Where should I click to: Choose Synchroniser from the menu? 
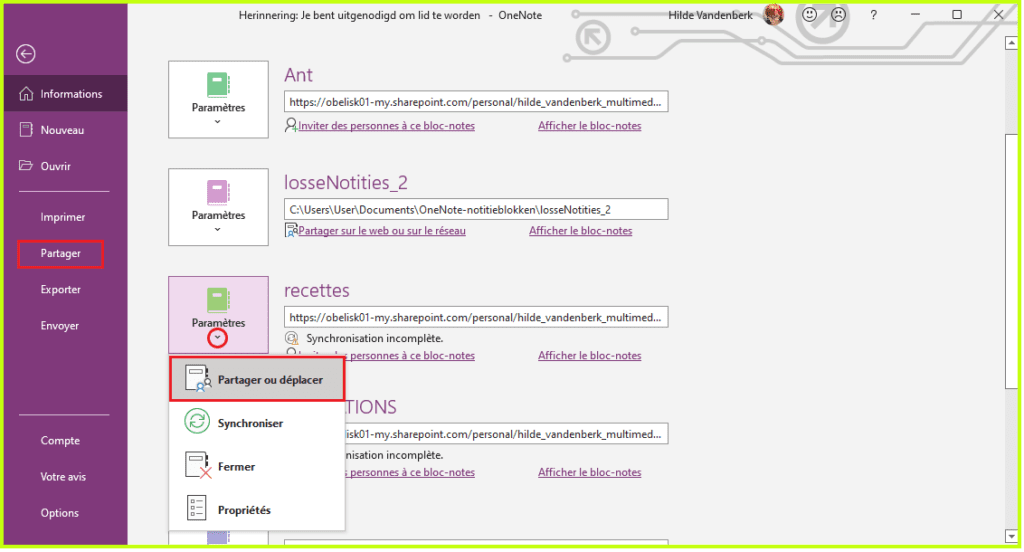click(x=257, y=423)
